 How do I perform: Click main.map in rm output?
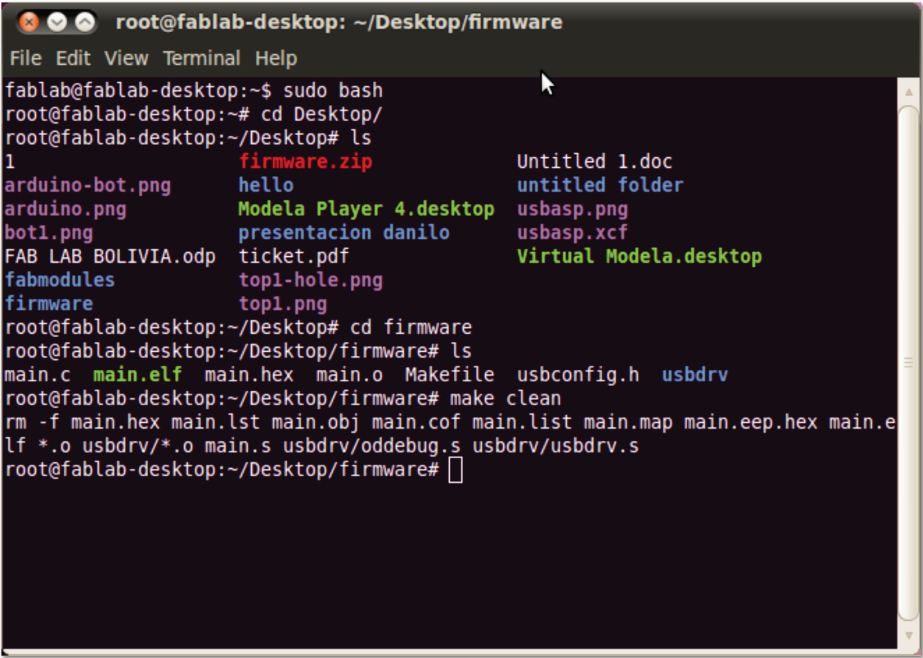(628, 423)
